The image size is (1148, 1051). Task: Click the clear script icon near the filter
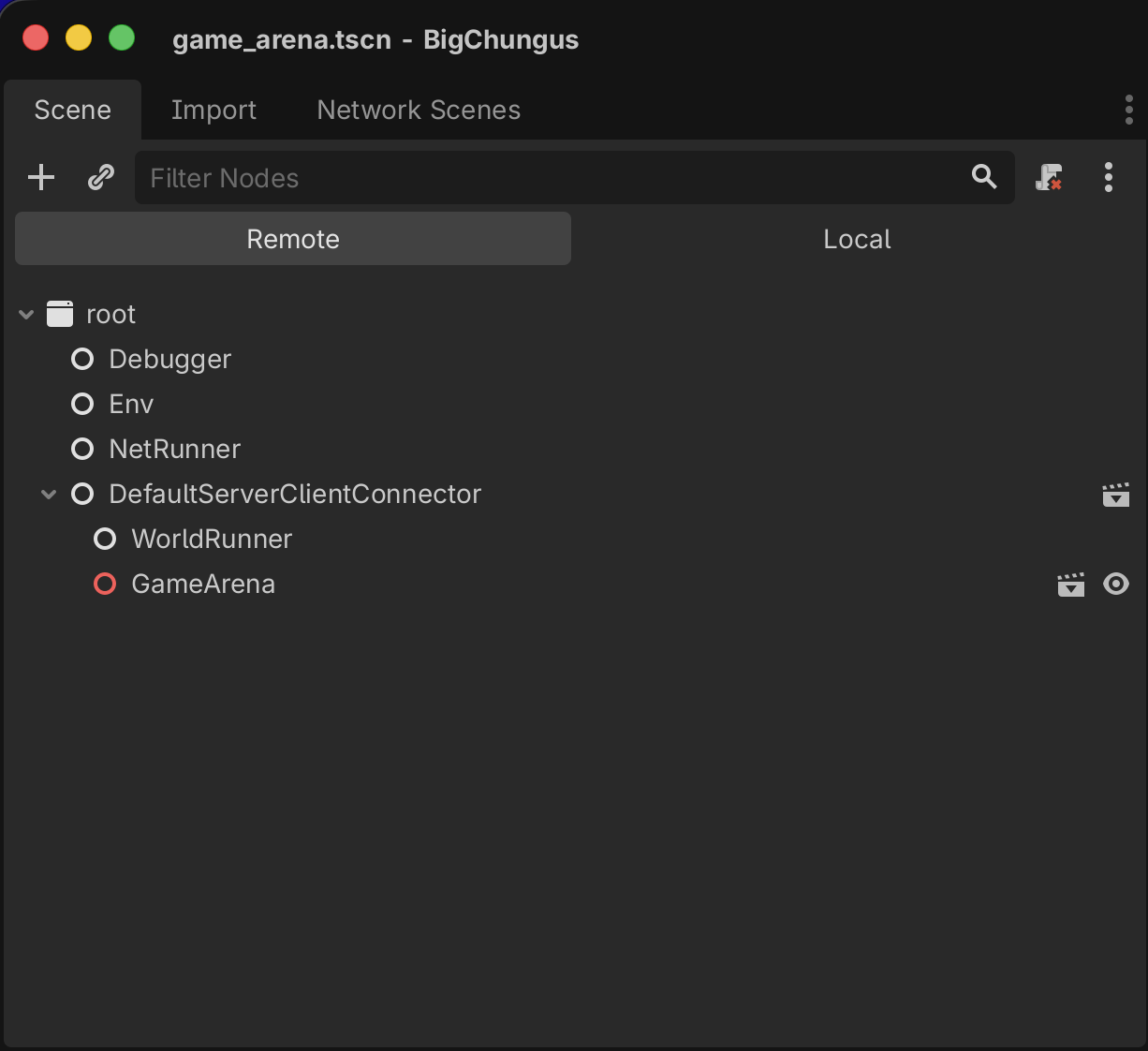point(1049,177)
